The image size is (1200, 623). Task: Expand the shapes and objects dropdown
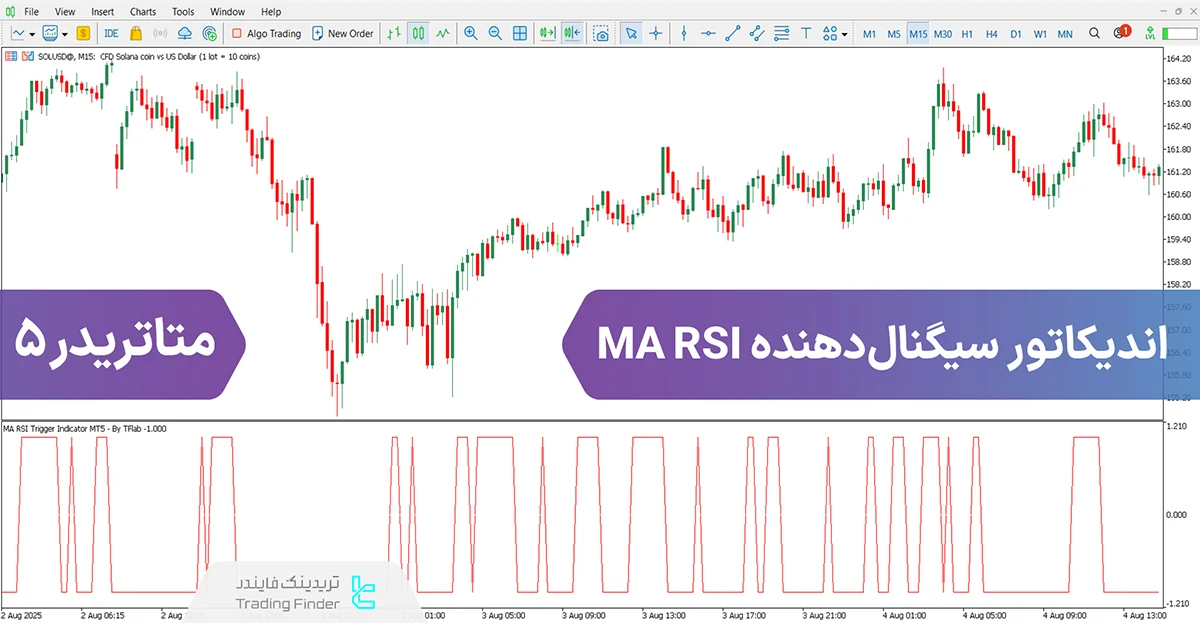(x=844, y=33)
